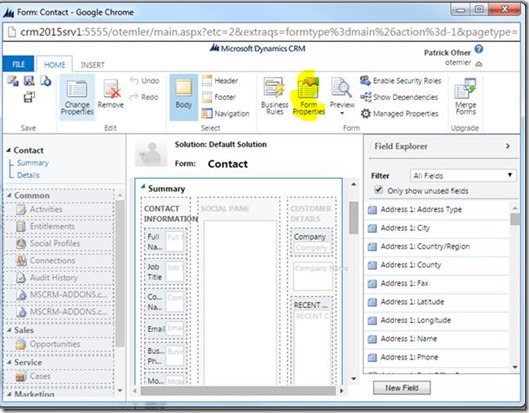Click the Change Properties button
Image resolution: width=529 pixels, height=413 pixels.
[x=77, y=97]
